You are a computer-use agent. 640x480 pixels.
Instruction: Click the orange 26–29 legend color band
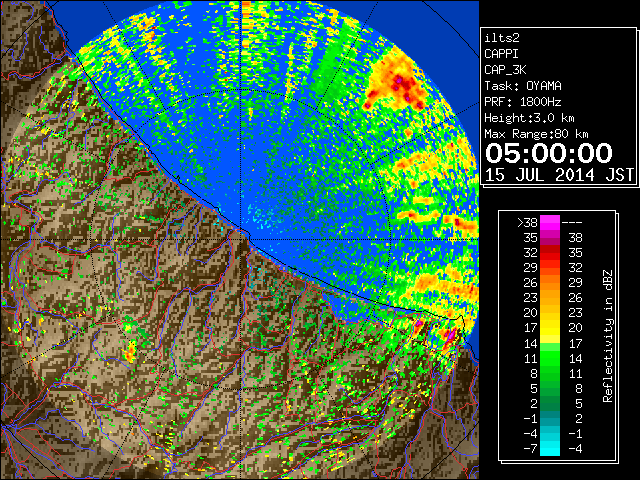point(550,282)
